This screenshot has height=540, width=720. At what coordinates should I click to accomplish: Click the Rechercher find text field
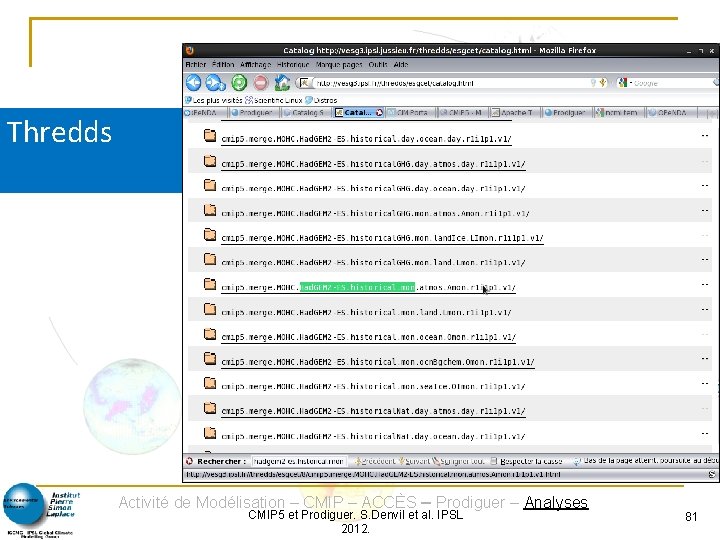[x=299, y=461]
